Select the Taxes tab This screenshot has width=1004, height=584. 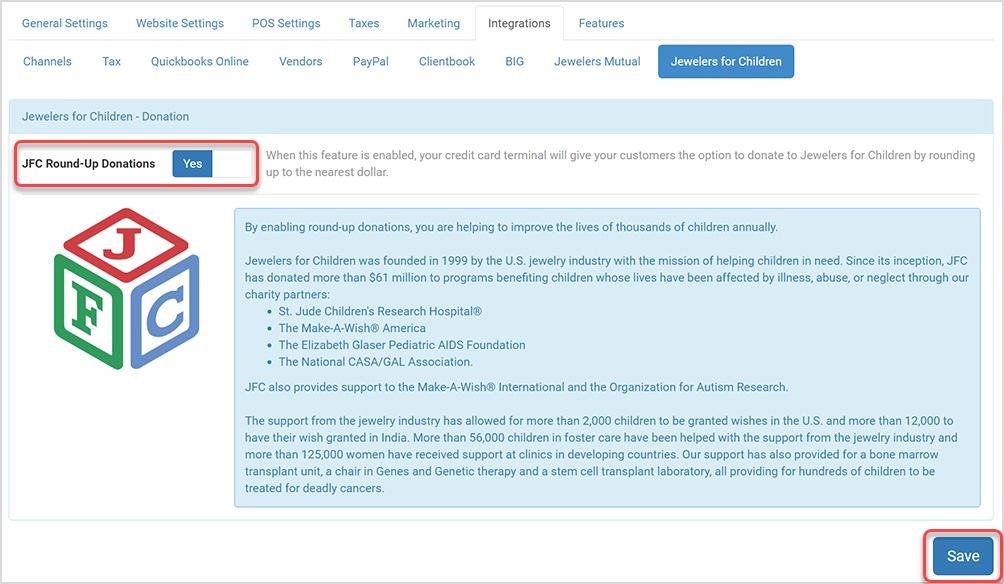coord(364,23)
